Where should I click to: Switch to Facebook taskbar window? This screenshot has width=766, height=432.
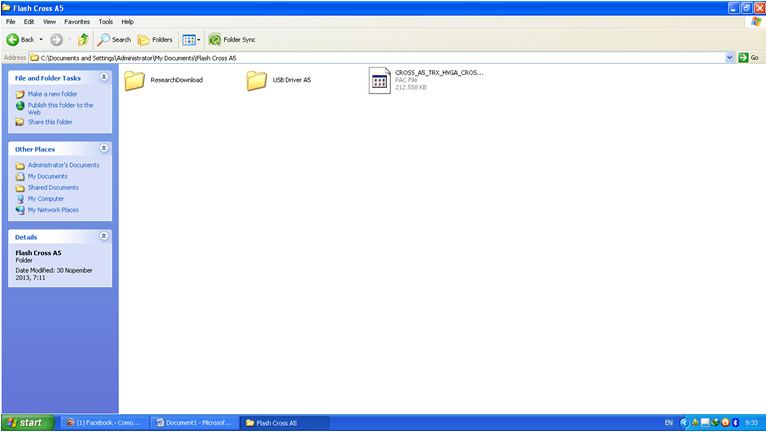tap(105, 423)
